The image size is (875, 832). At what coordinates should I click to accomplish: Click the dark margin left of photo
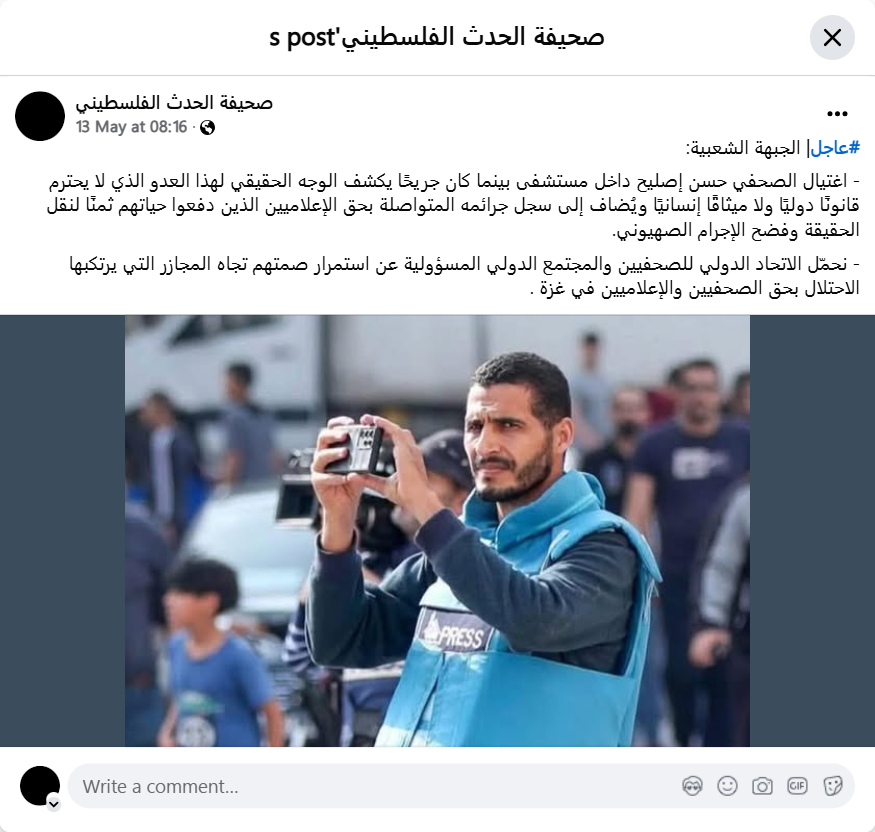62,531
